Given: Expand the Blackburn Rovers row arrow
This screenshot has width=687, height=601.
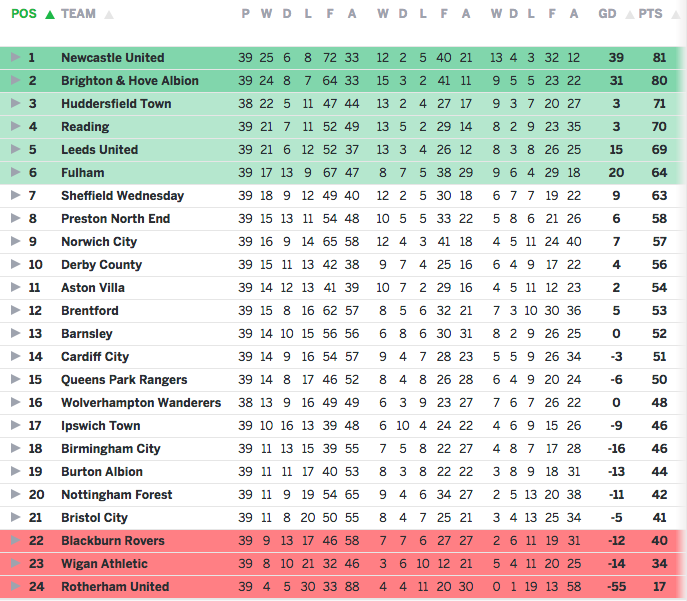Looking at the screenshot, I should tap(15, 541).
